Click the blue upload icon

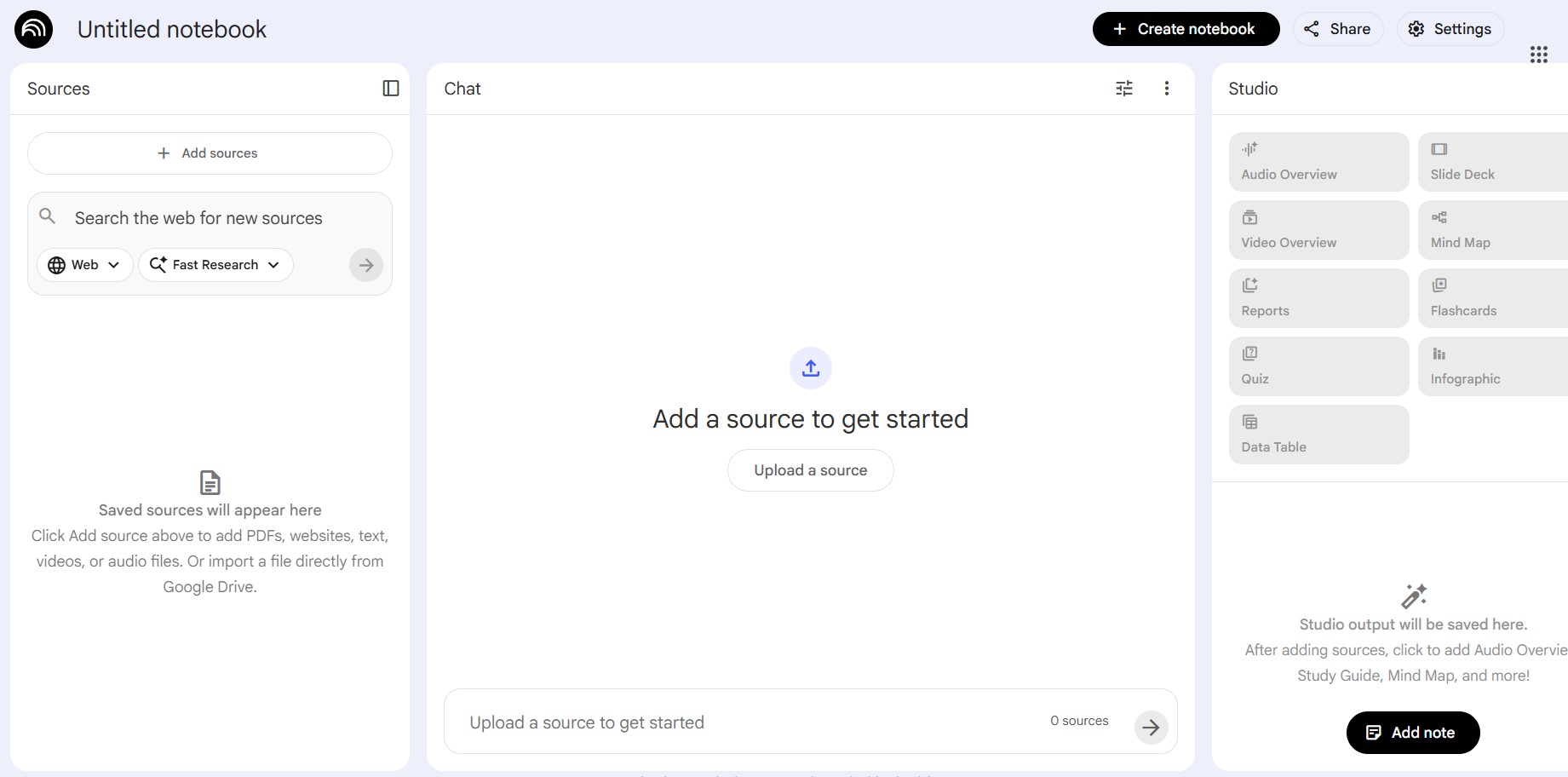tap(811, 368)
